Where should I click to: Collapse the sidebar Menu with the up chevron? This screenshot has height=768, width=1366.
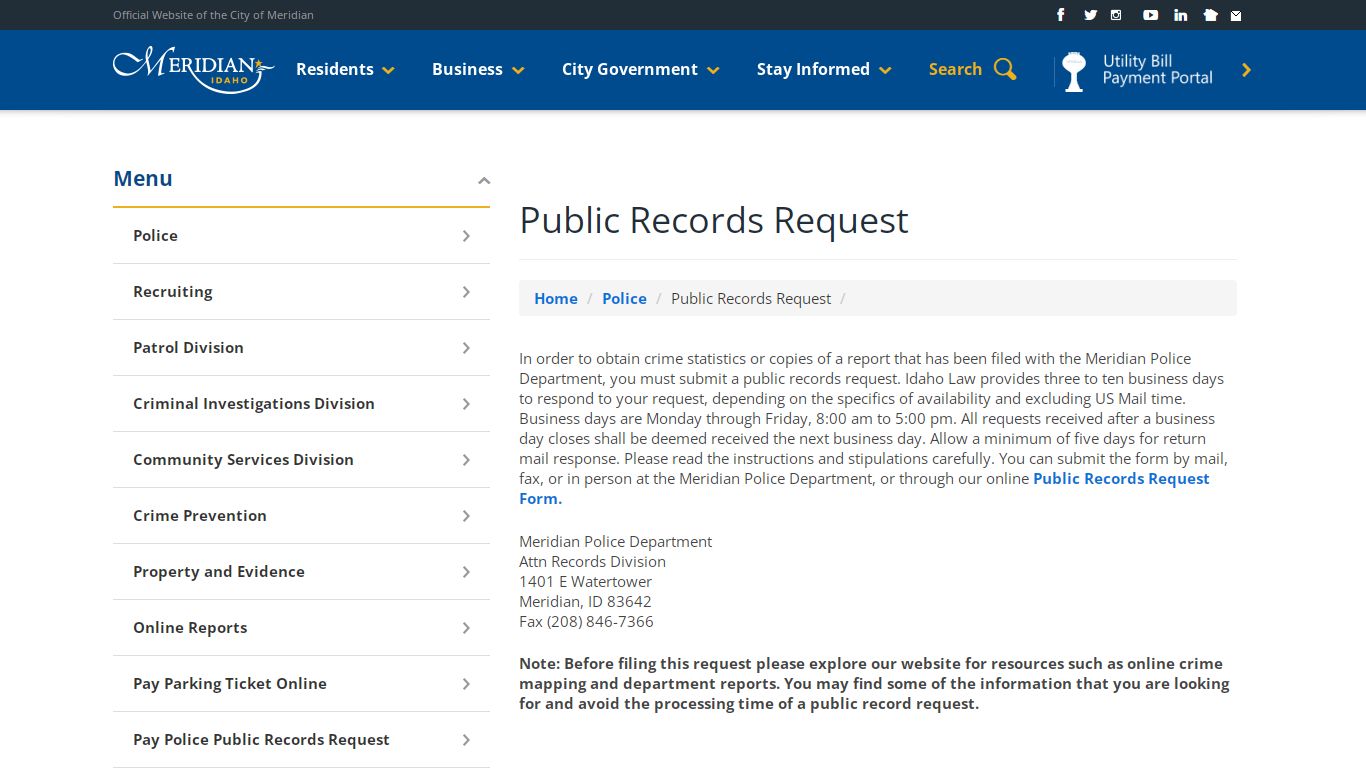[484, 181]
